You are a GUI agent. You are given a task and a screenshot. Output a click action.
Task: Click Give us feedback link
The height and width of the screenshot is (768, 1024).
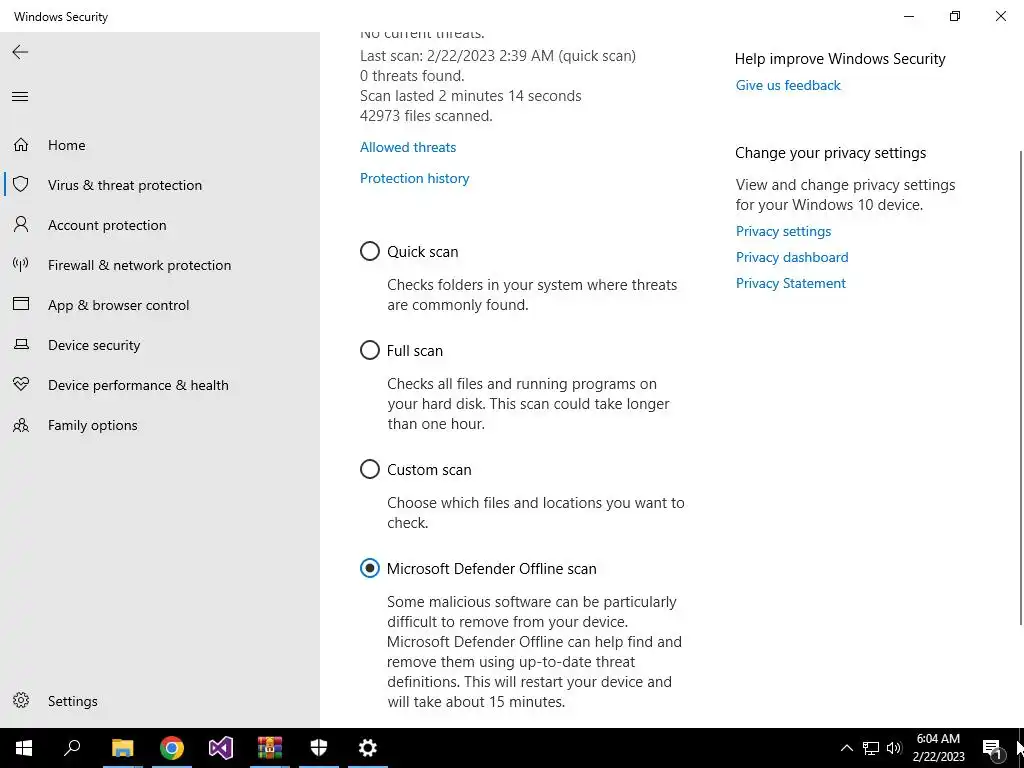[788, 86]
